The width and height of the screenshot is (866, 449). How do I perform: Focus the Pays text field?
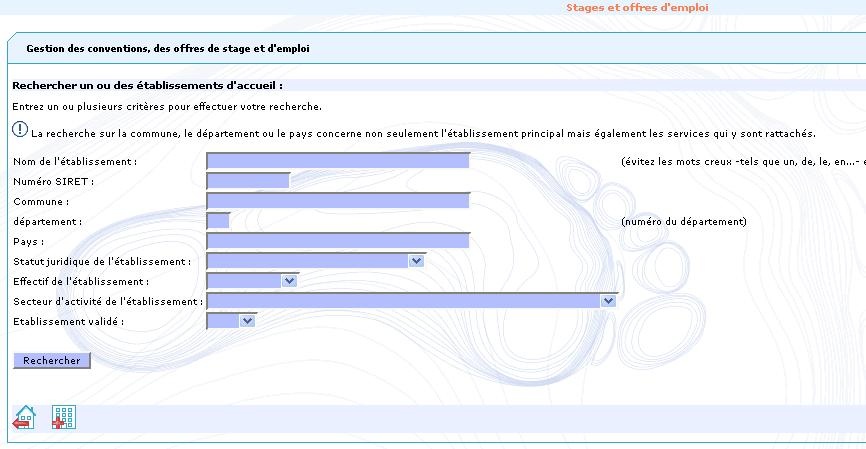pyautogui.click(x=338, y=241)
